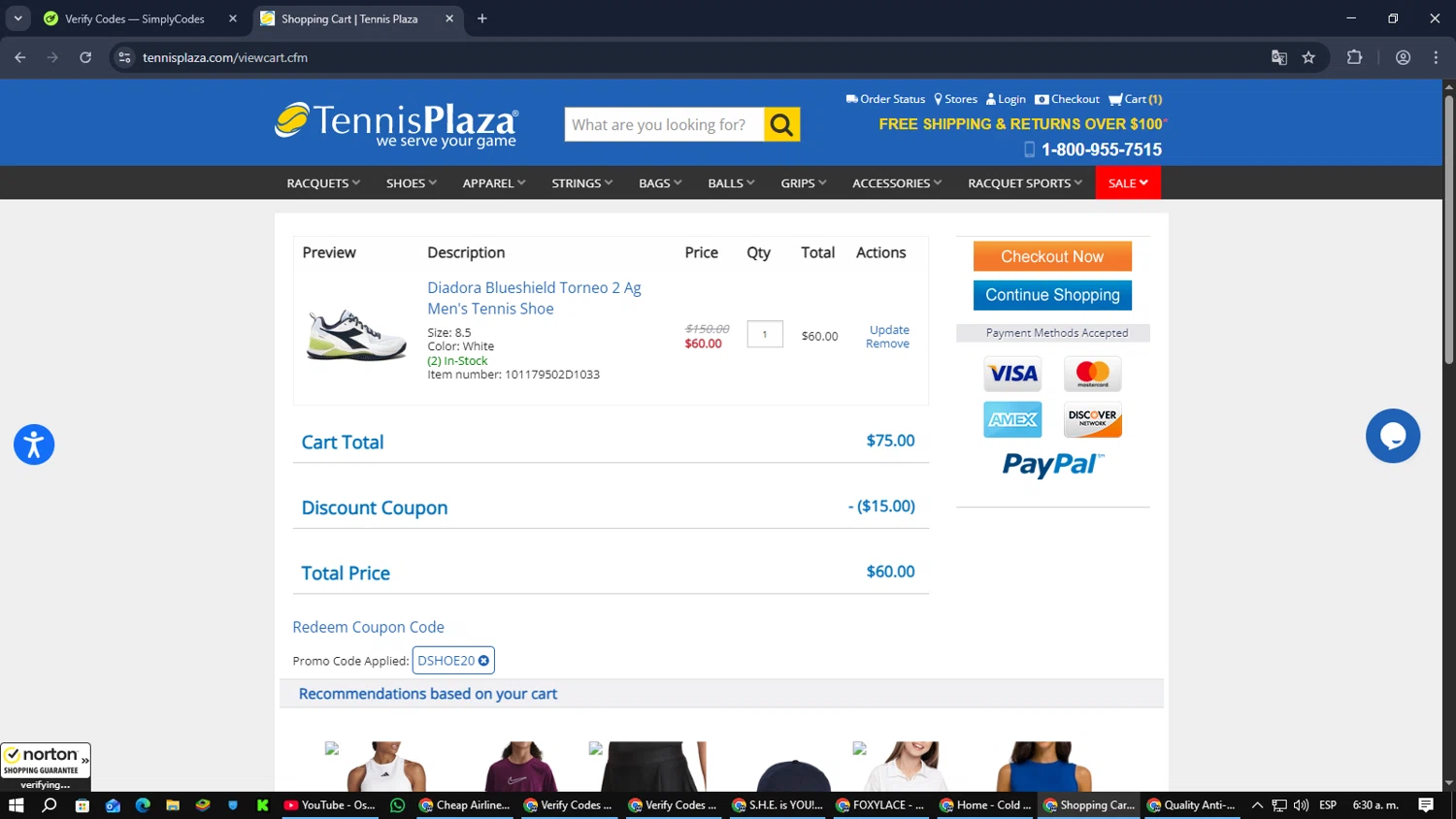Expand the SHOES menu
This screenshot has width=1456, height=819.
coord(412,183)
